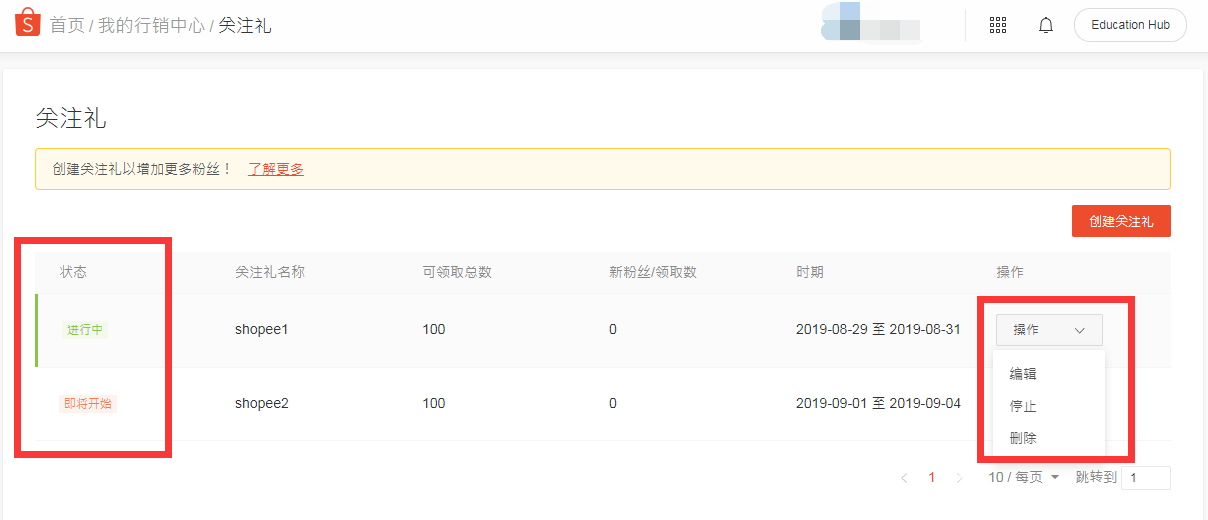Navigate to 首页 in breadcrumb

click(x=67, y=25)
